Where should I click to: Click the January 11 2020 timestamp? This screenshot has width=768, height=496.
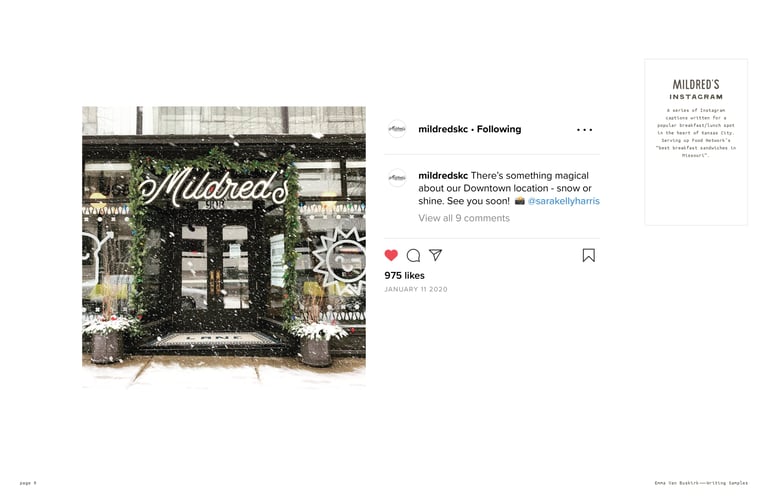pyautogui.click(x=416, y=289)
